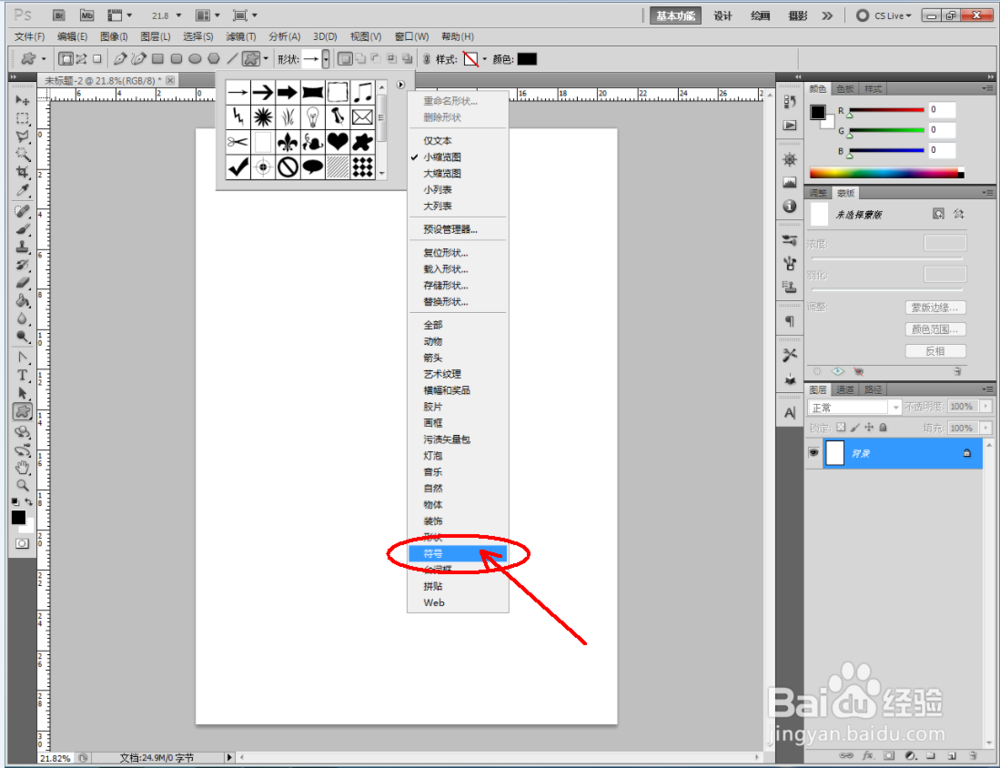Select the Custom Shape tool in toolbox

22,411
